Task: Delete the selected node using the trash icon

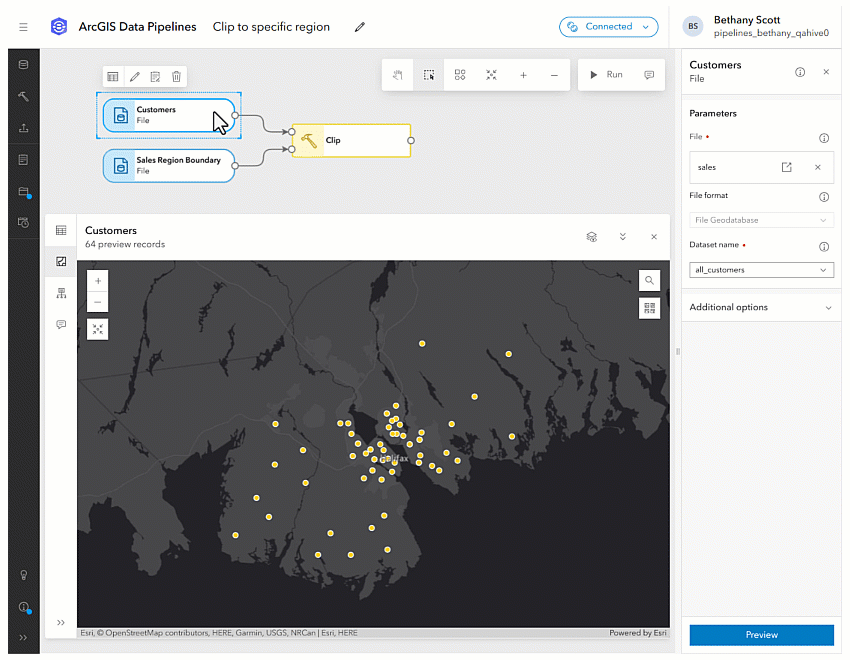Action: point(175,76)
